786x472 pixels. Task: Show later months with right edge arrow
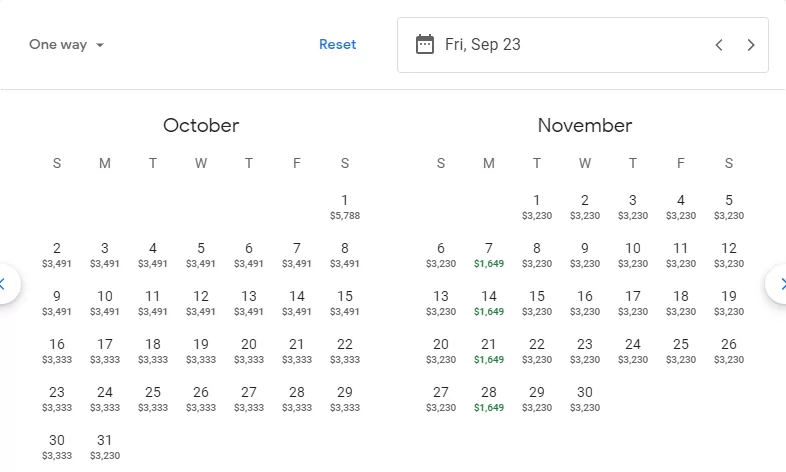(778, 284)
